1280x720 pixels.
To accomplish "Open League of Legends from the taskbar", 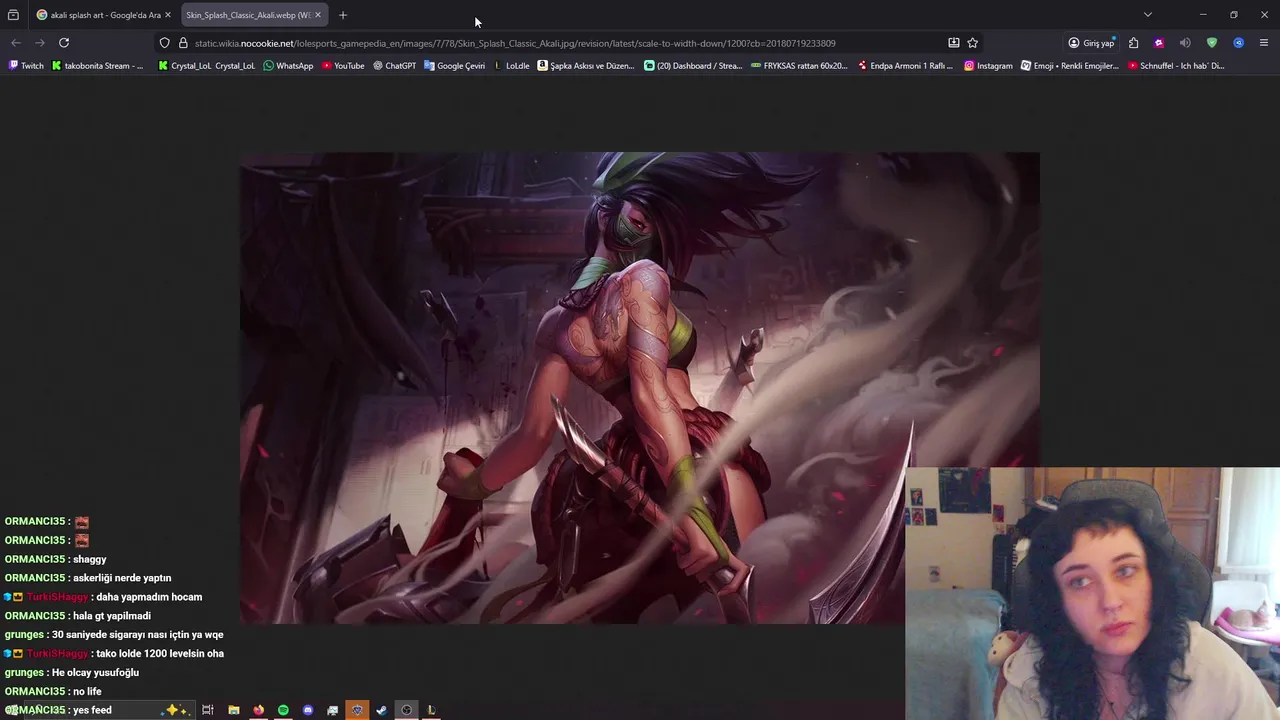I will click(432, 710).
